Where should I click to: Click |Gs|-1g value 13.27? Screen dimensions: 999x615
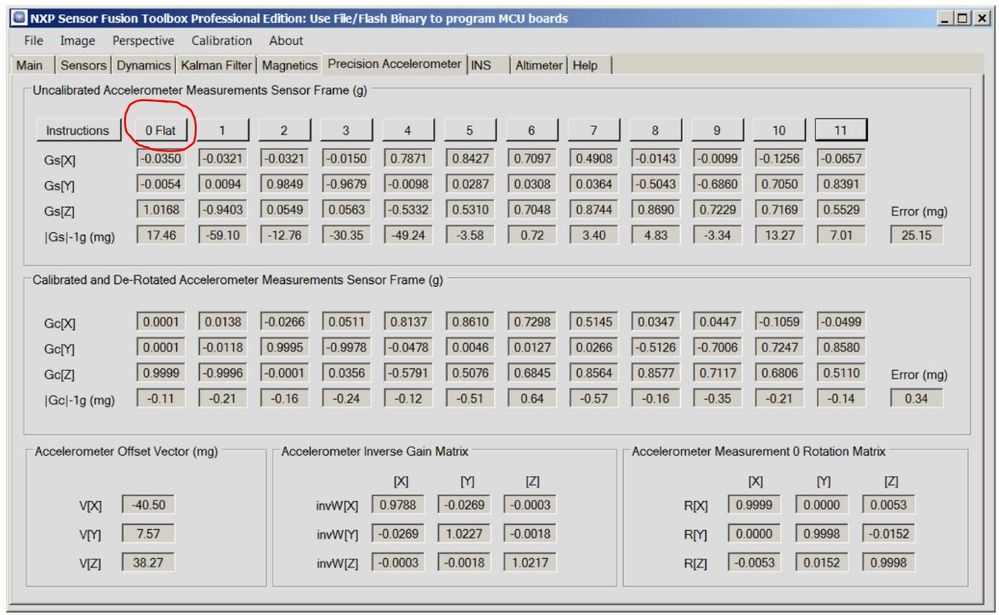tap(779, 235)
